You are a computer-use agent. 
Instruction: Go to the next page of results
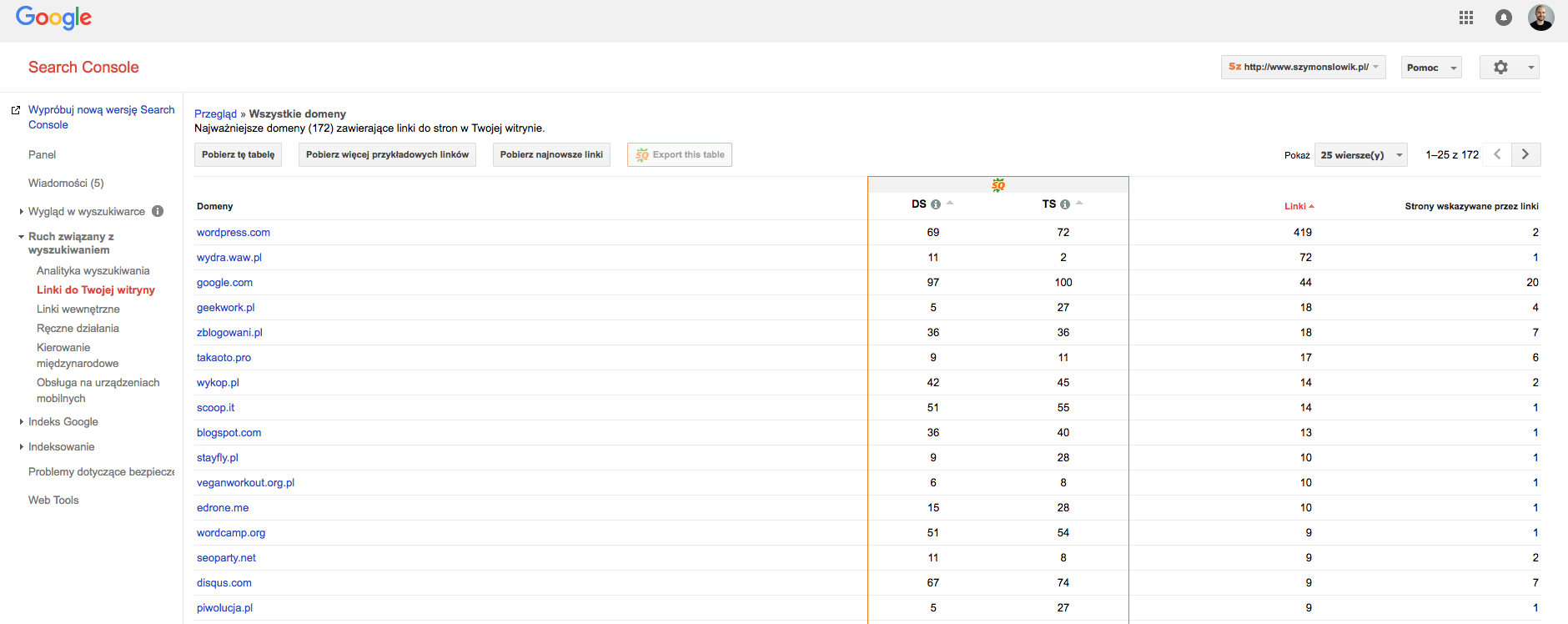tap(1525, 154)
